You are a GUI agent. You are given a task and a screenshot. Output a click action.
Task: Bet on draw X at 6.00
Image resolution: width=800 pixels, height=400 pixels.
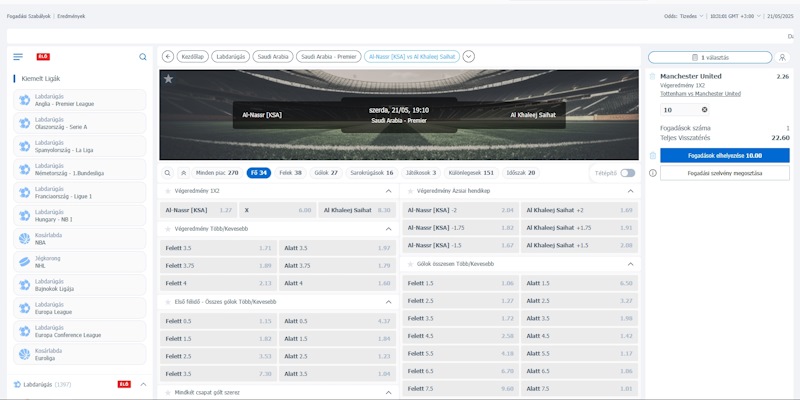(x=278, y=210)
